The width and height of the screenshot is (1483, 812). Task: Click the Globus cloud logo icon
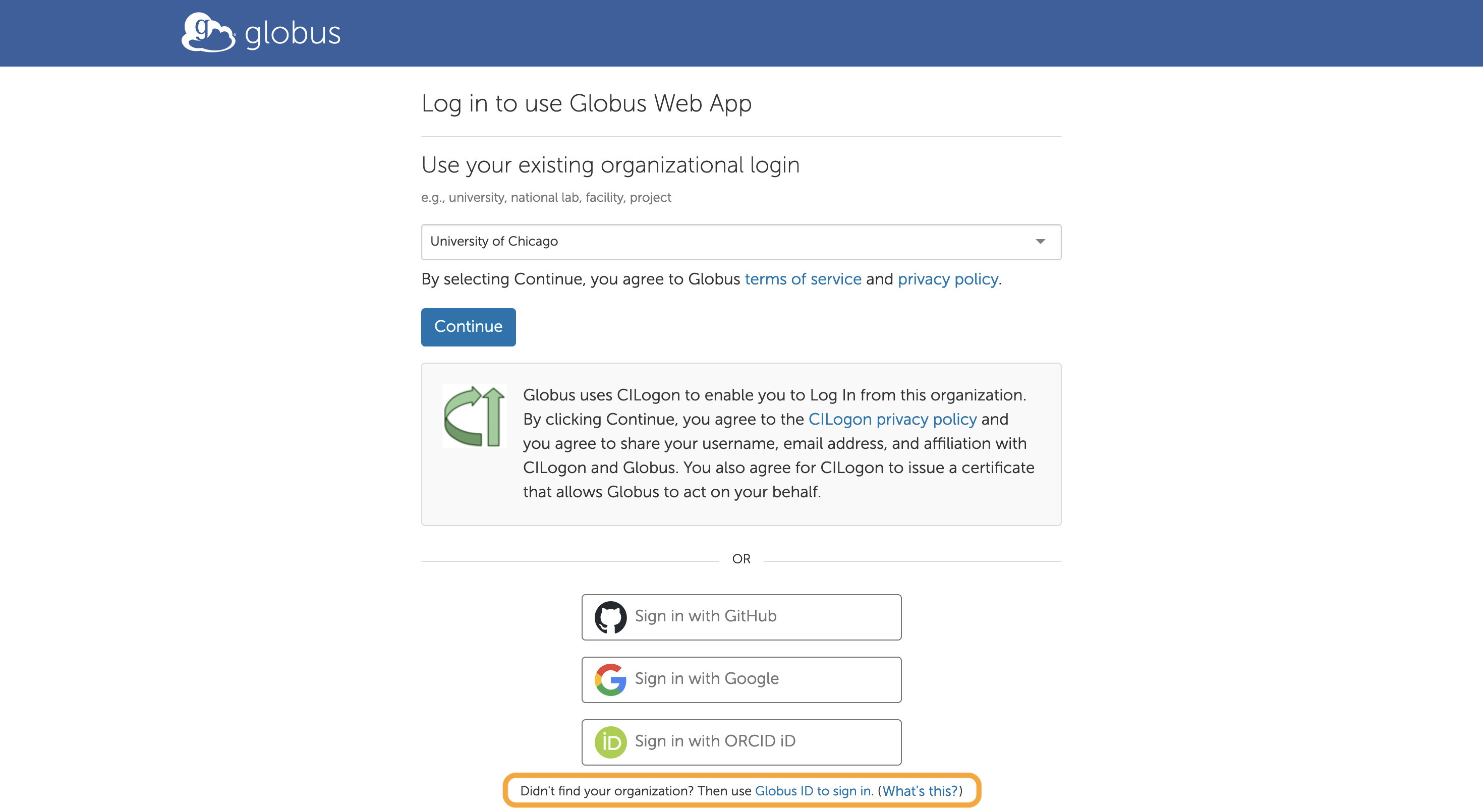[x=208, y=32]
